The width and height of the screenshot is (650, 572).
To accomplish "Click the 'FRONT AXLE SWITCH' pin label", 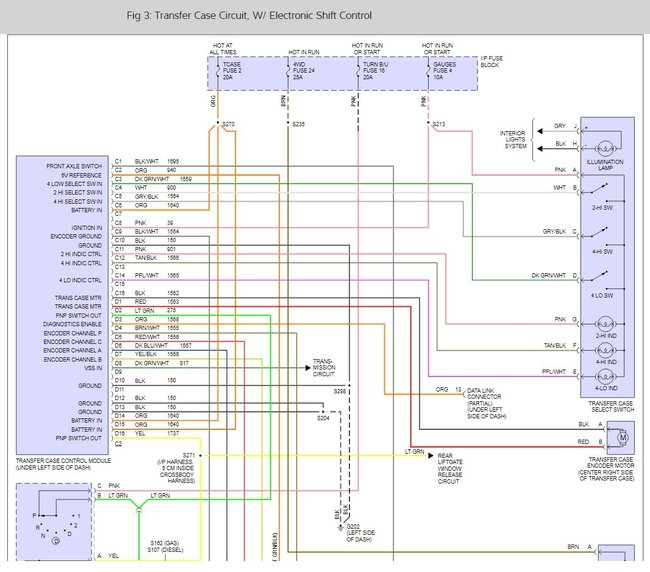I will [74, 166].
